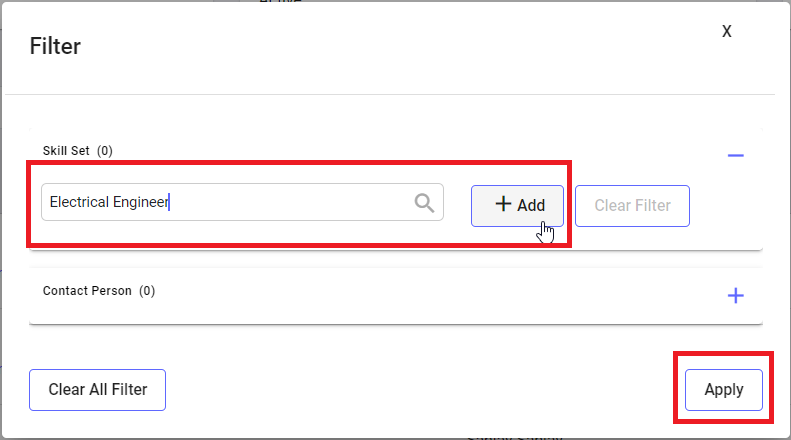This screenshot has width=791, height=440.
Task: Click the Skill Set (0) count indicator
Action: click(105, 151)
